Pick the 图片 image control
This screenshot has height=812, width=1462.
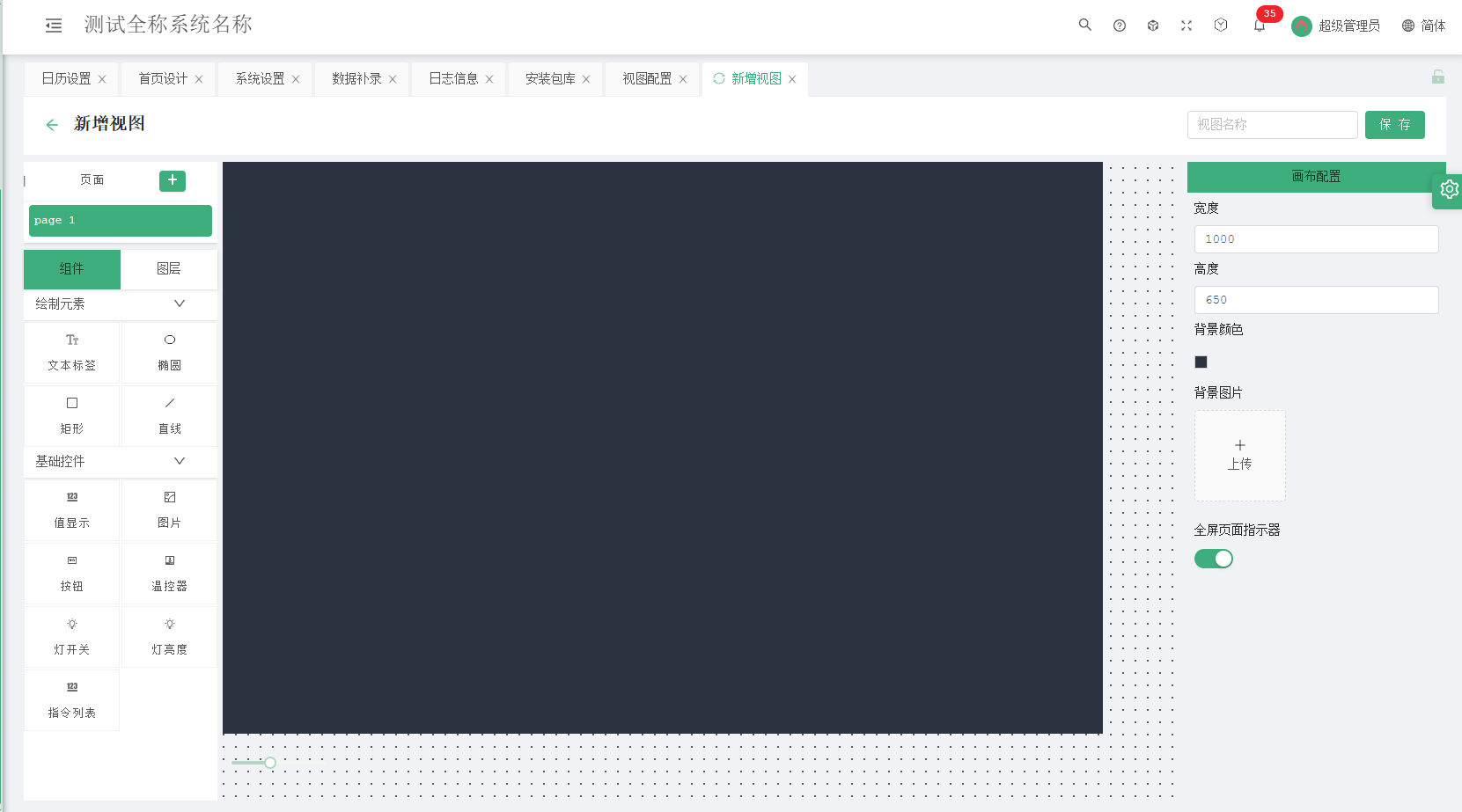point(170,510)
